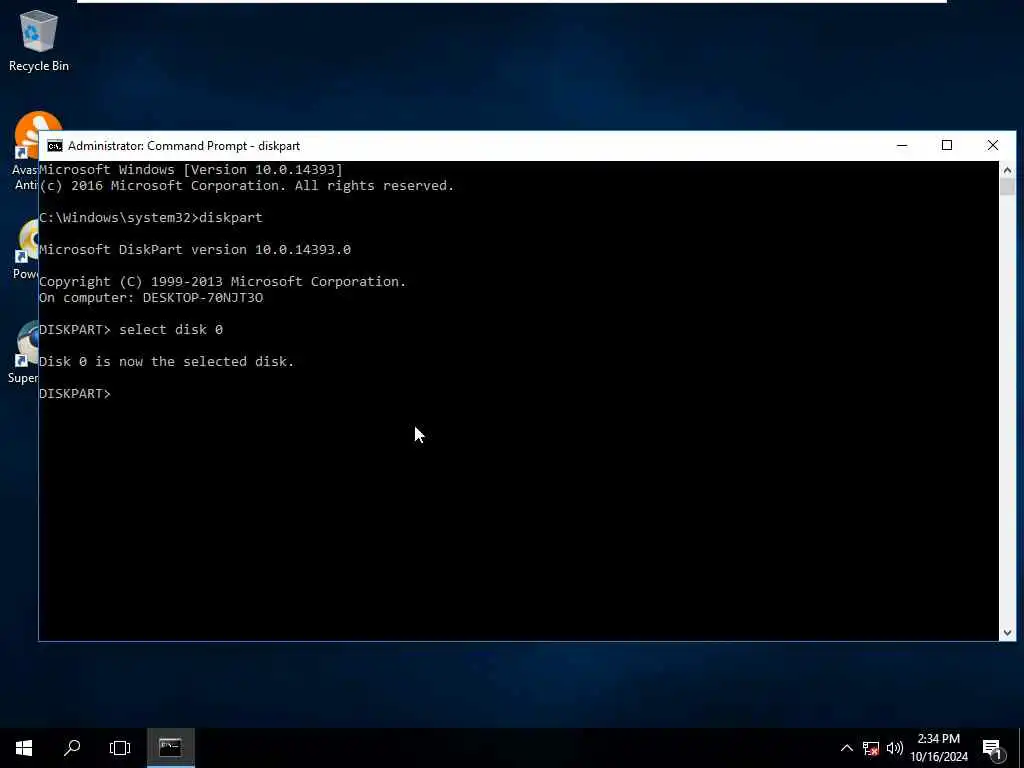Click the console scrollbar down arrow
The image size is (1024, 768).
[x=1007, y=632]
